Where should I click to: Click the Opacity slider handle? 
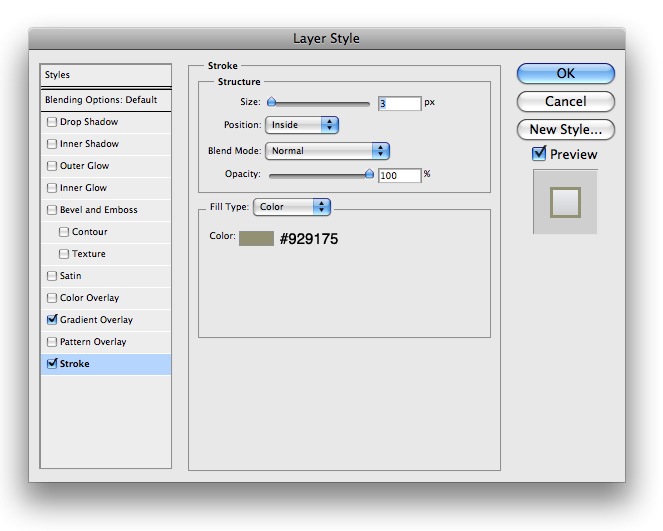(x=369, y=173)
